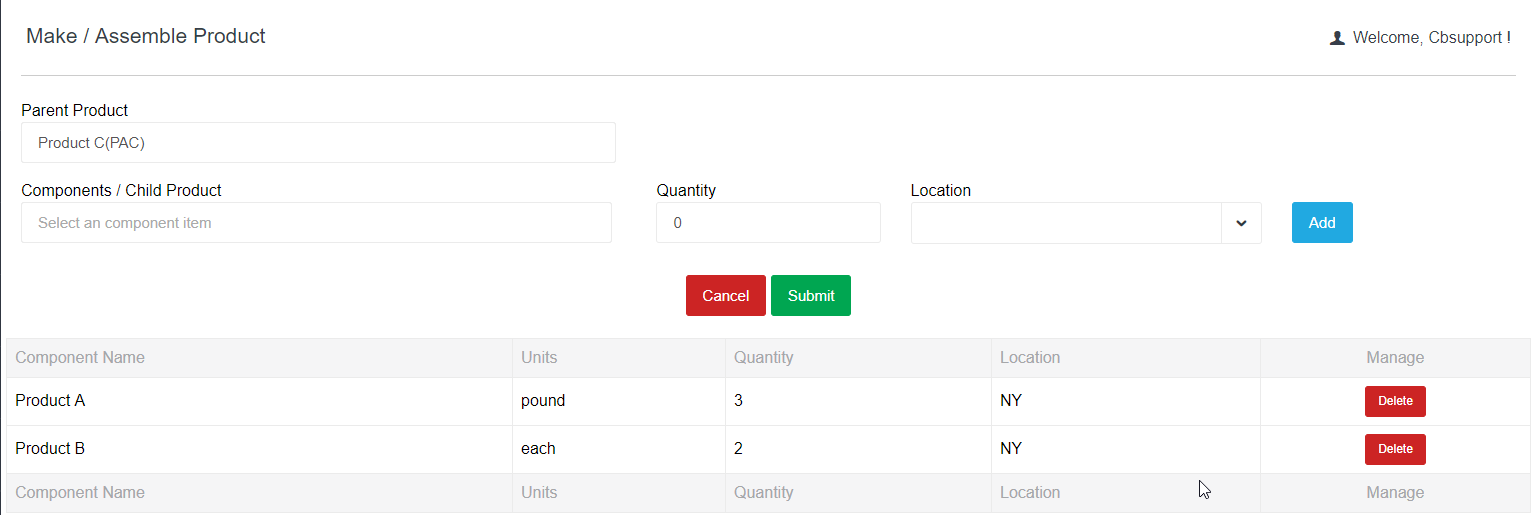This screenshot has width=1533, height=515.
Task: Submit the assemble product form
Action: 811,296
